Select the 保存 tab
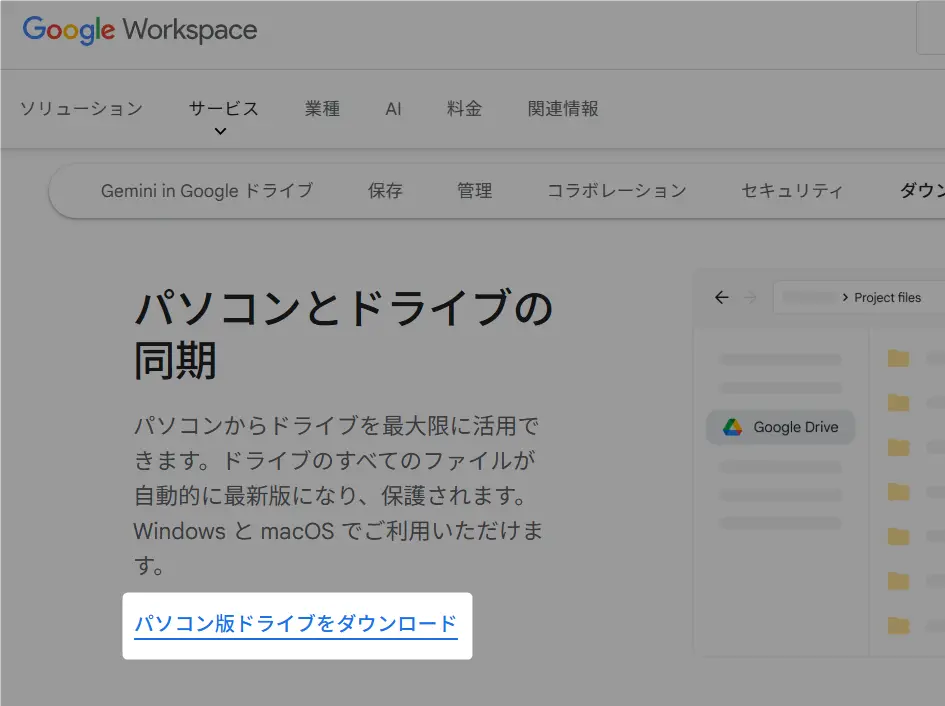This screenshot has height=706, width=945. 385,190
